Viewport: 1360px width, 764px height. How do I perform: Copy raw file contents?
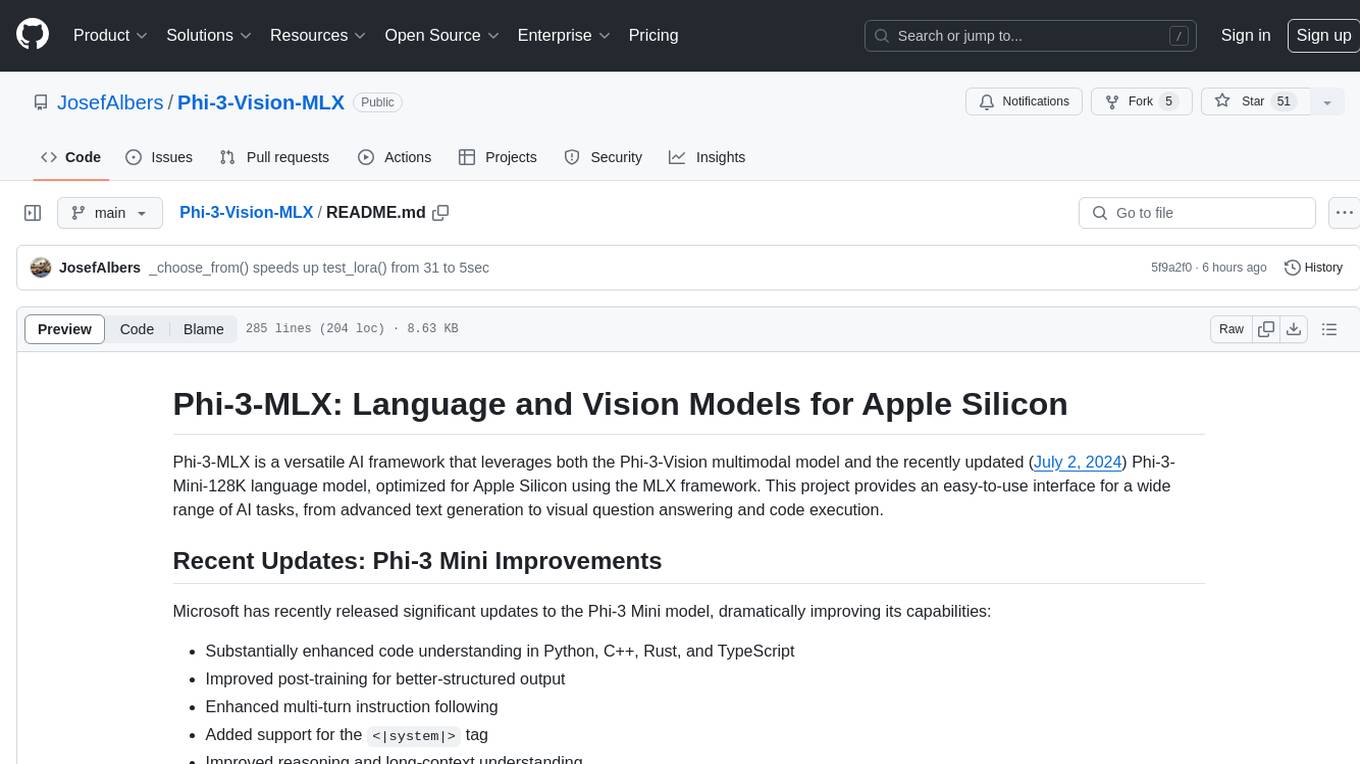tap(1266, 329)
